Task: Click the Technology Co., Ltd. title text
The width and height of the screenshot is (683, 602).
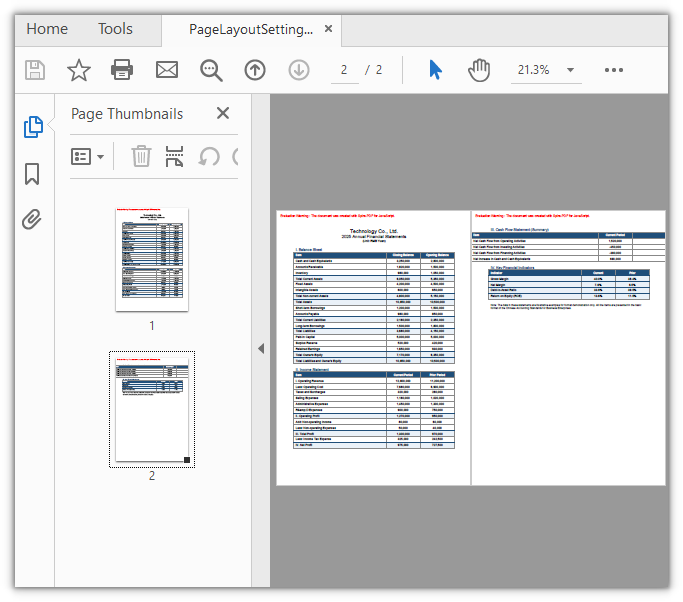Action: (374, 231)
